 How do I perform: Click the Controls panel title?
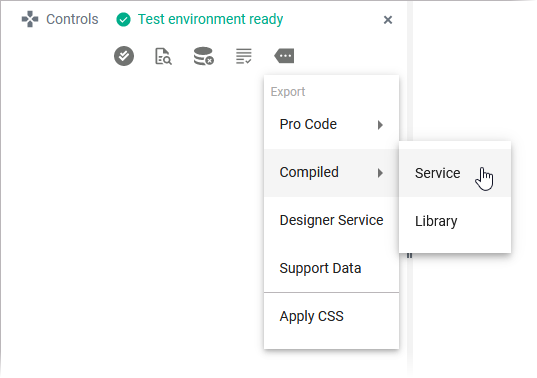pos(72,19)
